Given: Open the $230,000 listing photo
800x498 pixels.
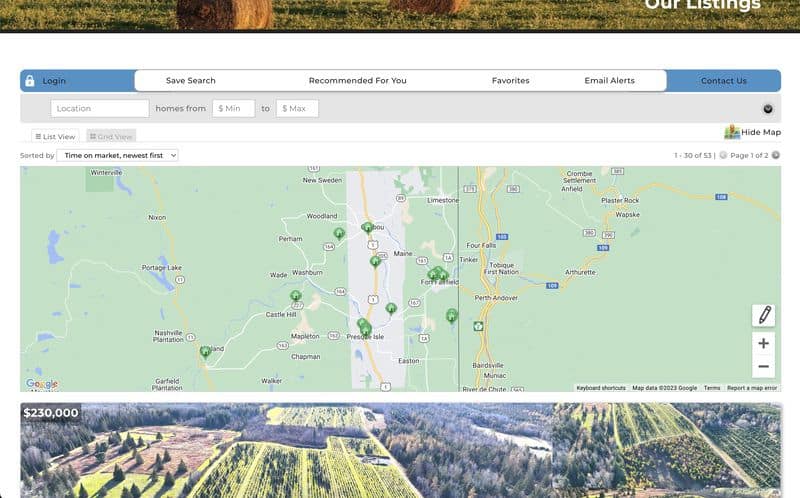Looking at the screenshot, I should pos(400,450).
